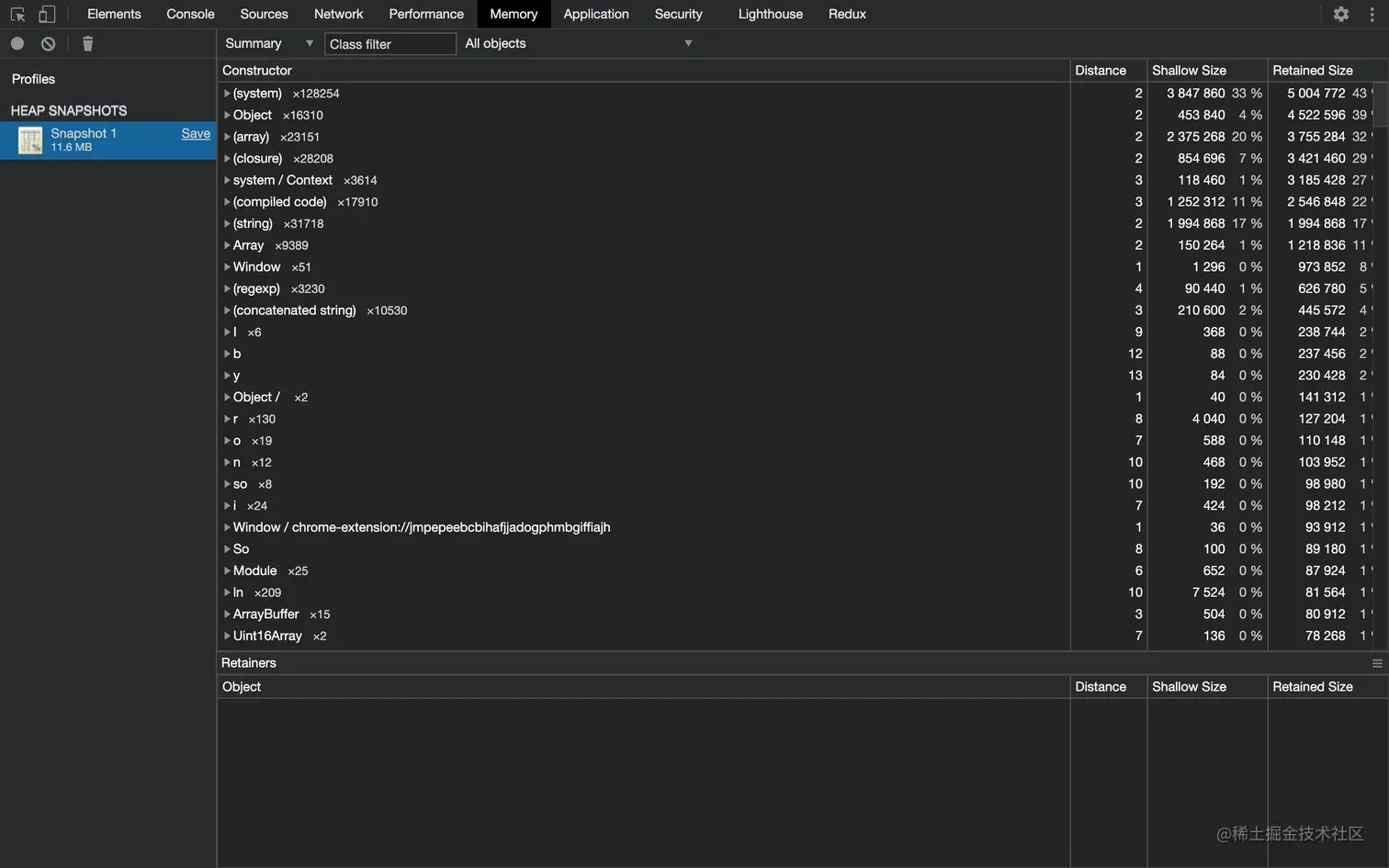Image resolution: width=1389 pixels, height=868 pixels.
Task: Toggle the device toolbar icon
Action: [47, 14]
